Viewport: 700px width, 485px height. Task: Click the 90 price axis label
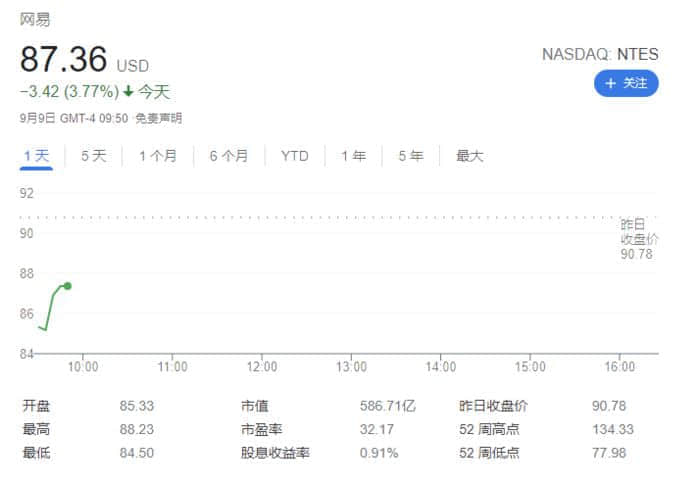(27, 233)
